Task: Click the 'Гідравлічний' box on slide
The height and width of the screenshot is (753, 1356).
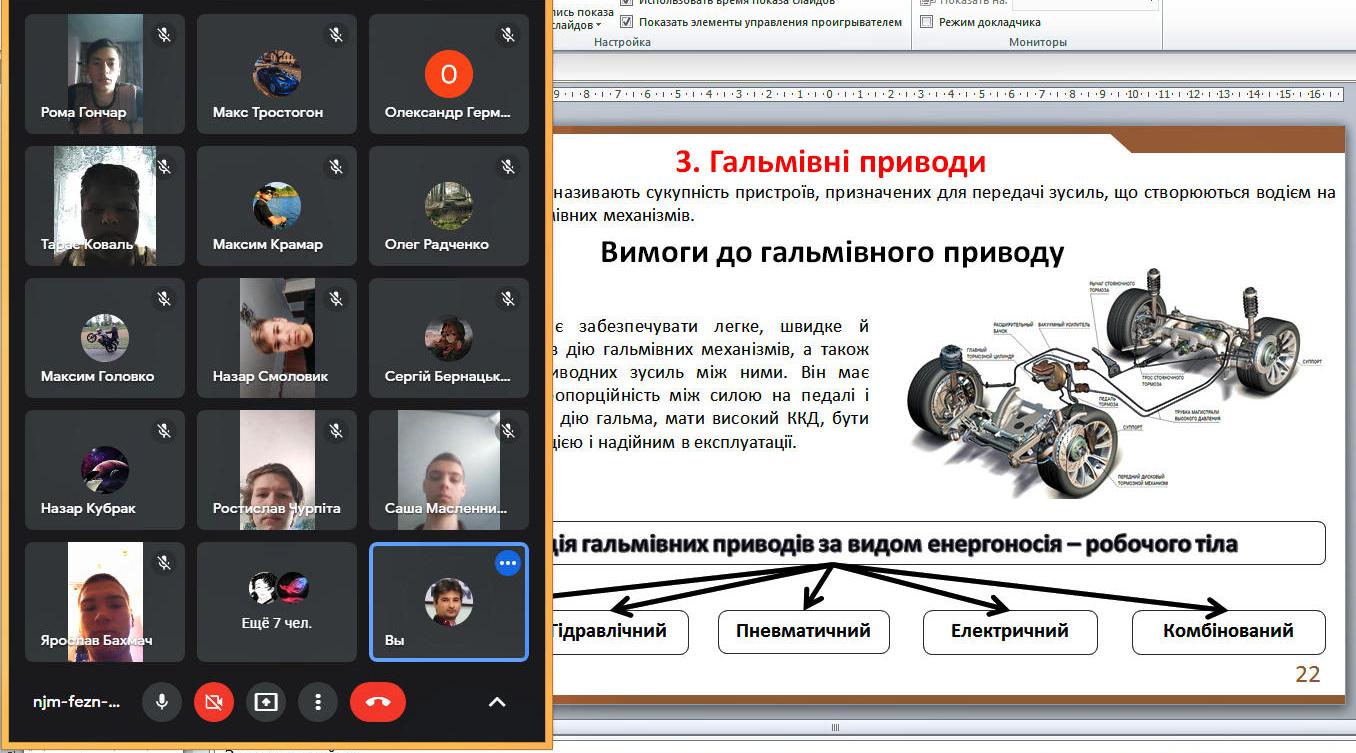Action: point(619,631)
